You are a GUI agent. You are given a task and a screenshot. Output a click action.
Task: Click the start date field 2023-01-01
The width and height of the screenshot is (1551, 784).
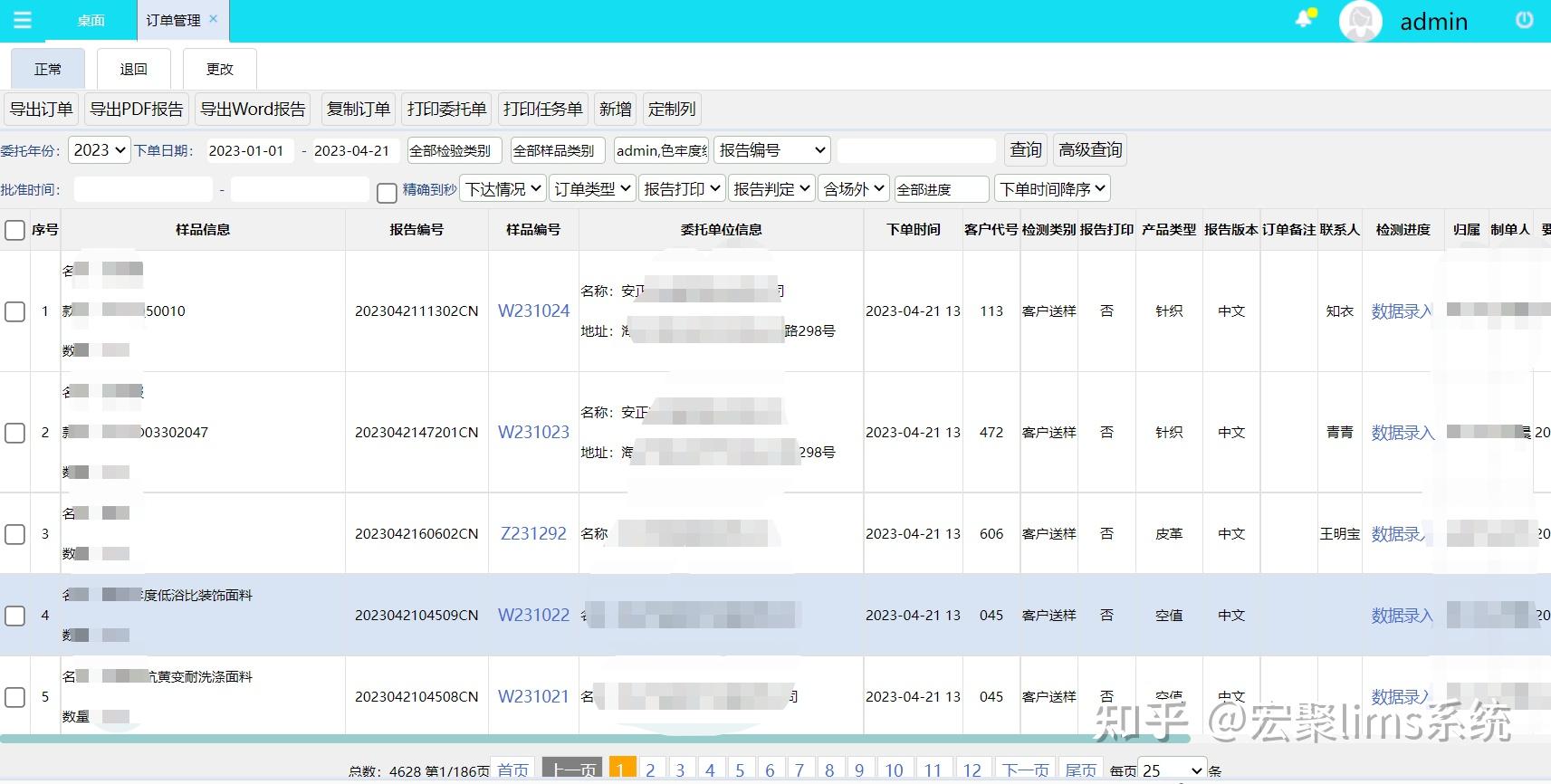(249, 150)
